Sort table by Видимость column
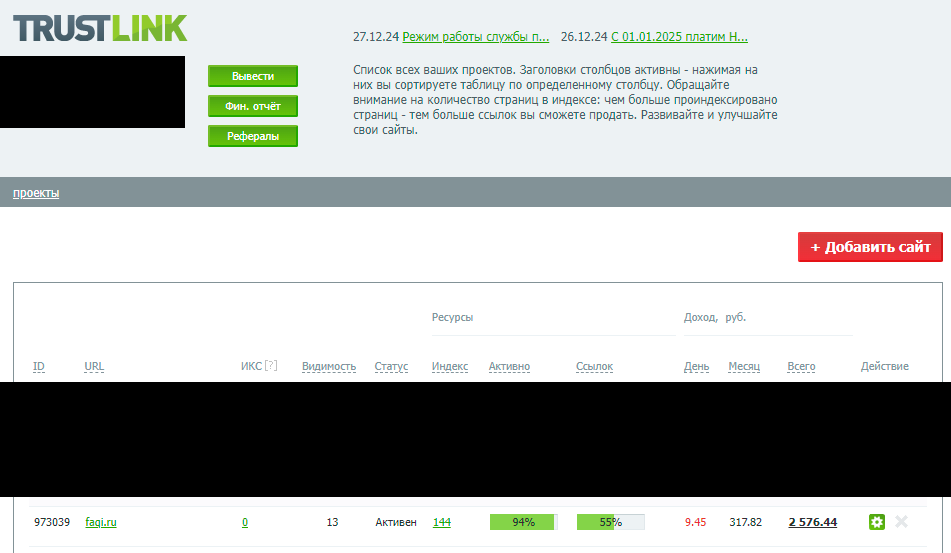 [329, 366]
